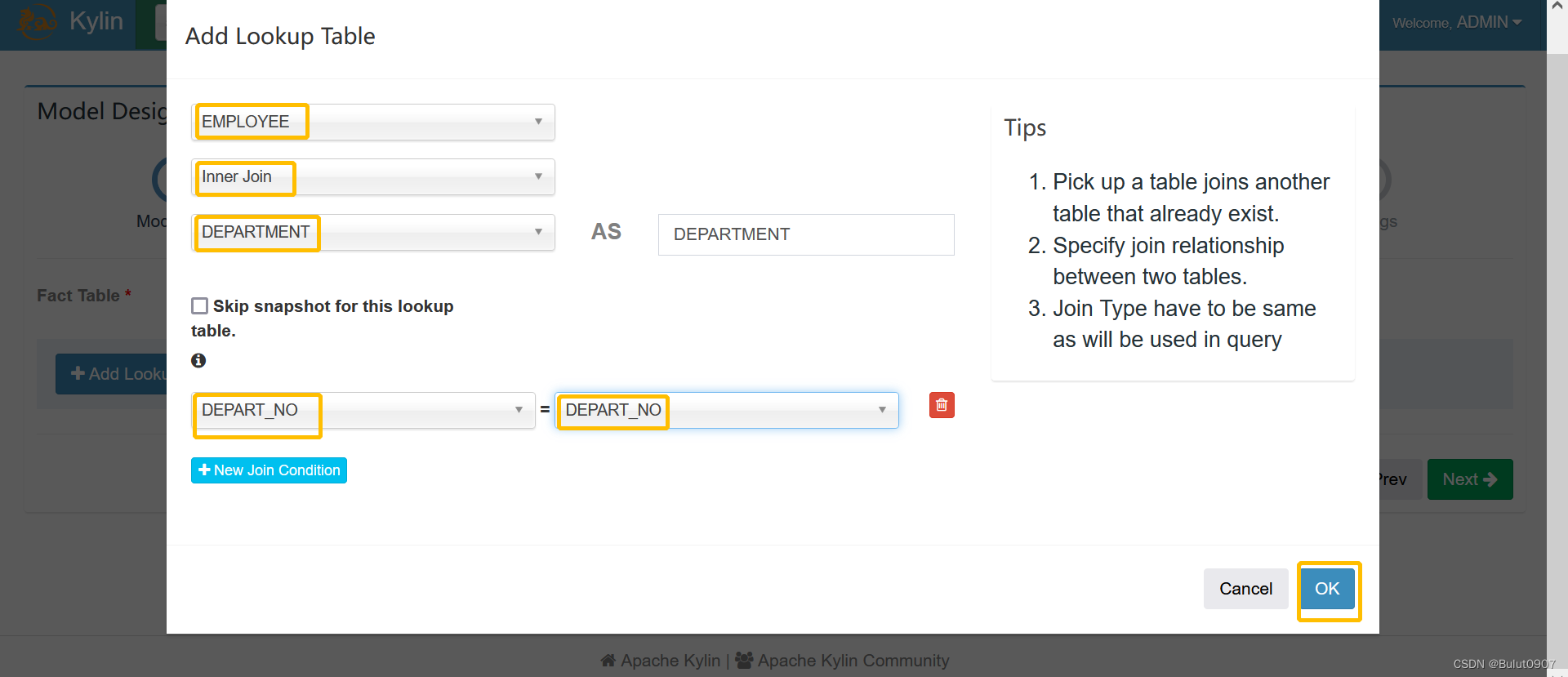1568x677 pixels.
Task: Click the page scrollbar up arrow
Action: [x=1557, y=7]
